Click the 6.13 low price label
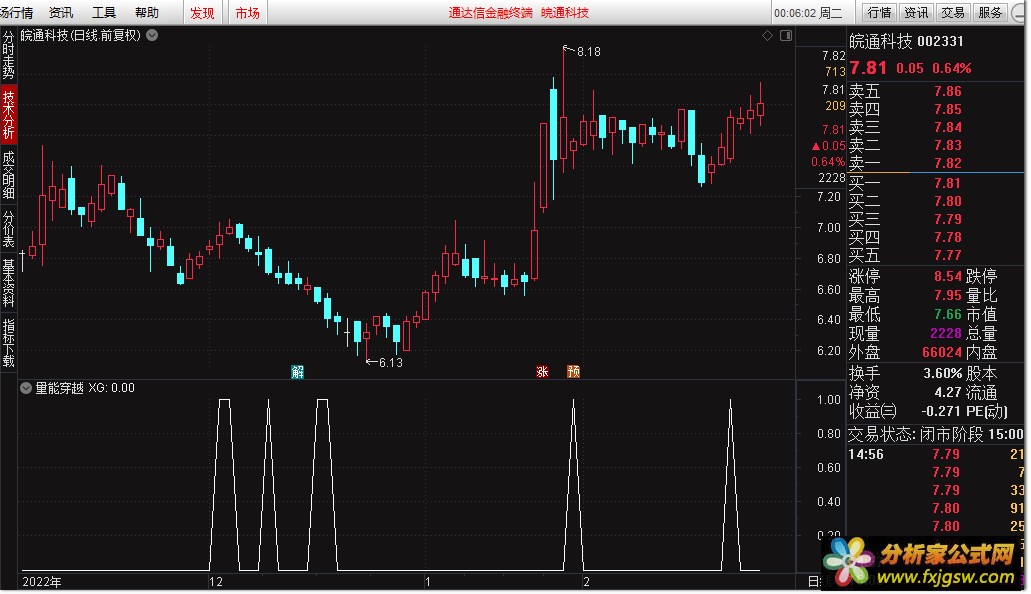 point(391,362)
